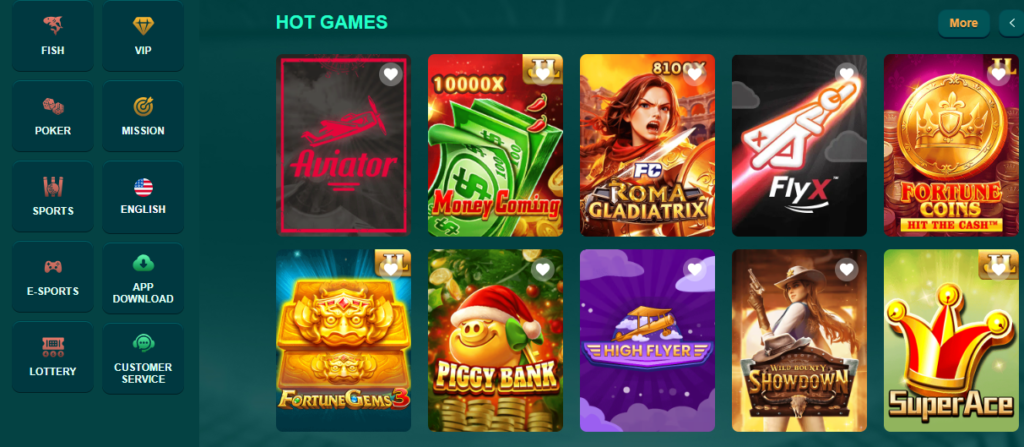Show previous hot games with the left arrow
1024x447 pixels.
[1012, 24]
